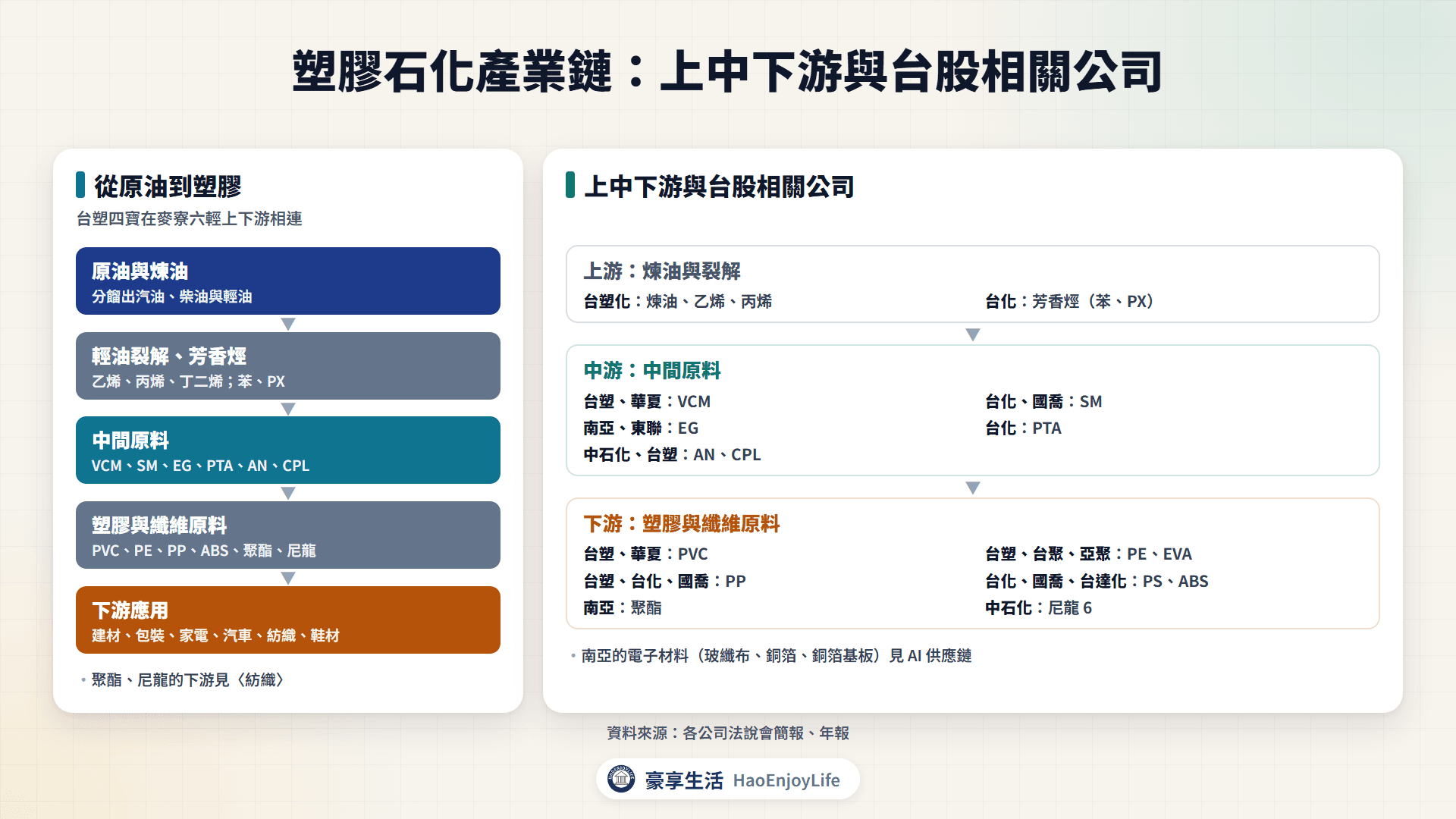This screenshot has height=819, width=1456.
Task: Click the text 台化、國喬：SM
Action: (1043, 401)
